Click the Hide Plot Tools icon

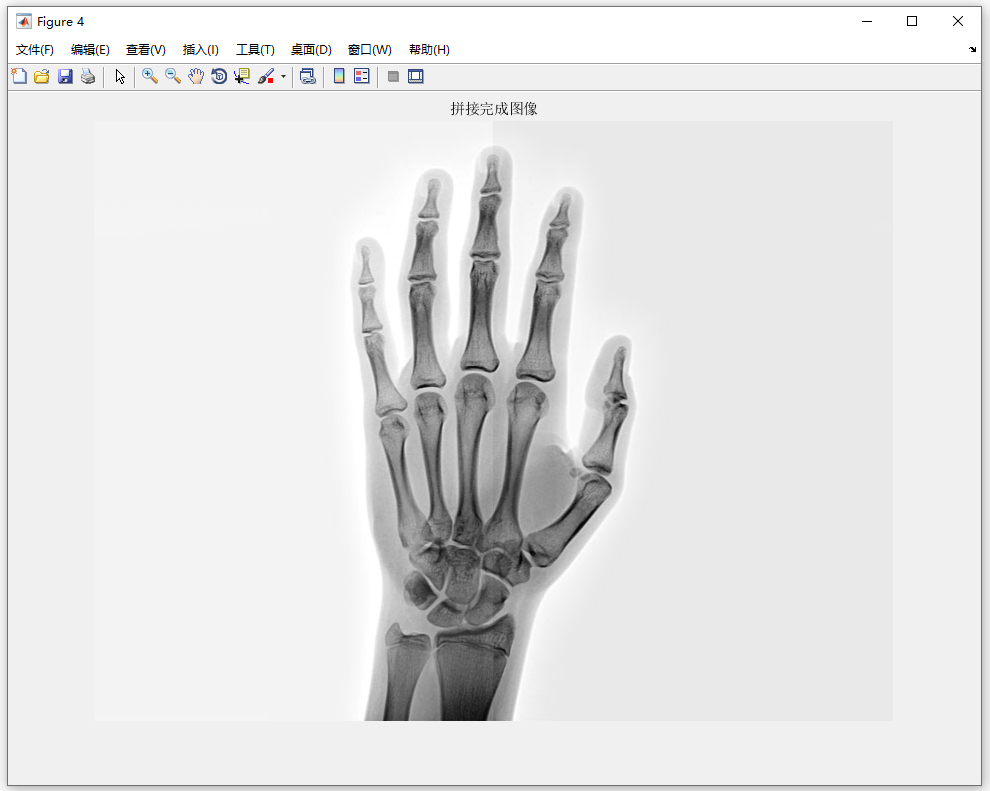[393, 76]
